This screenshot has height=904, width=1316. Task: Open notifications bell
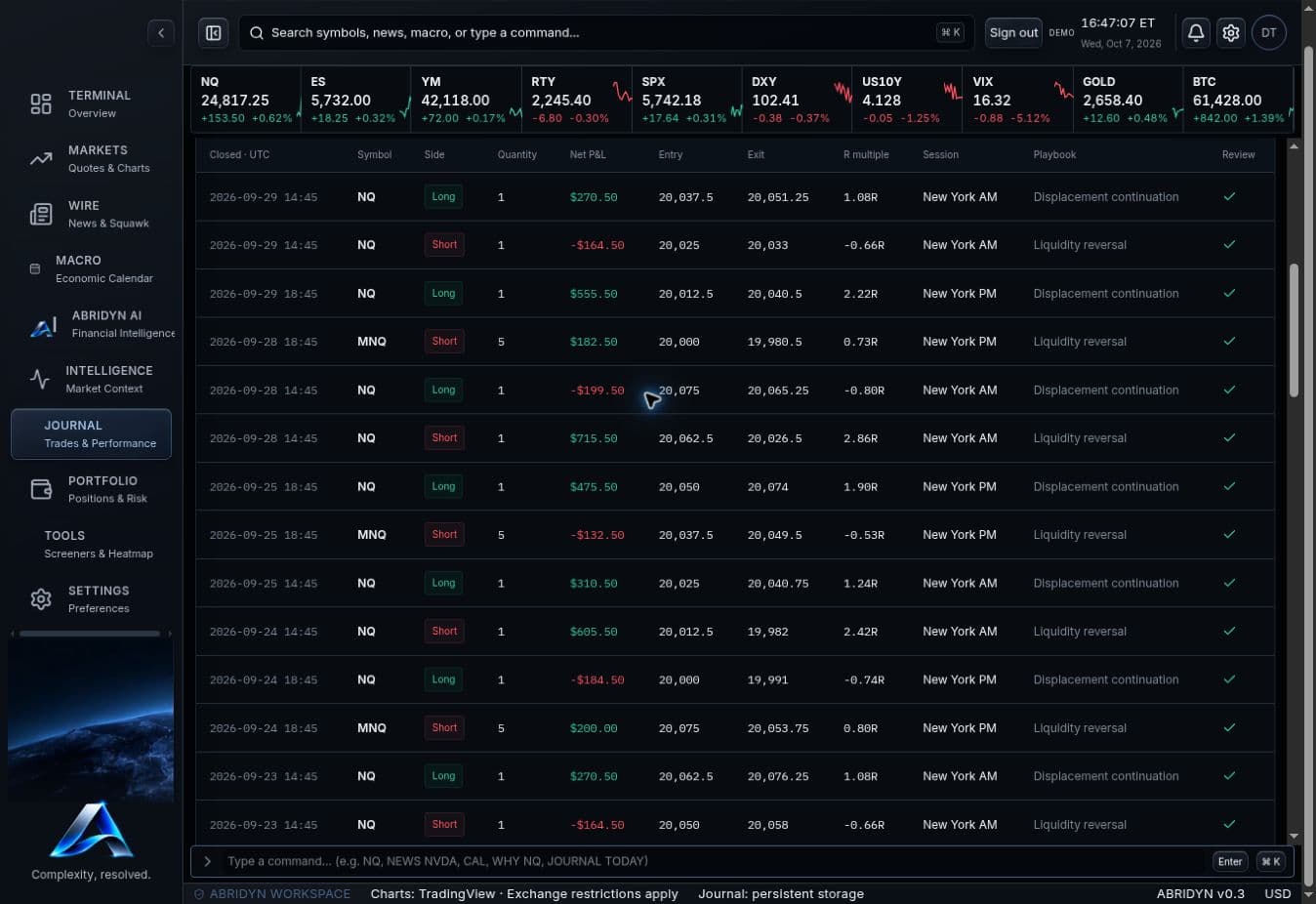coord(1196,32)
